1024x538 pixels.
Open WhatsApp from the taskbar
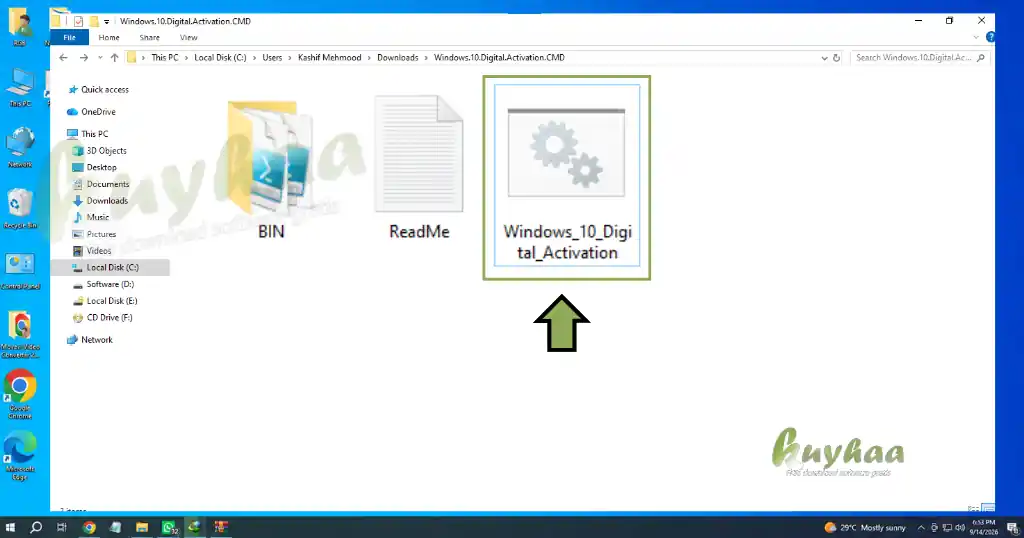point(169,527)
